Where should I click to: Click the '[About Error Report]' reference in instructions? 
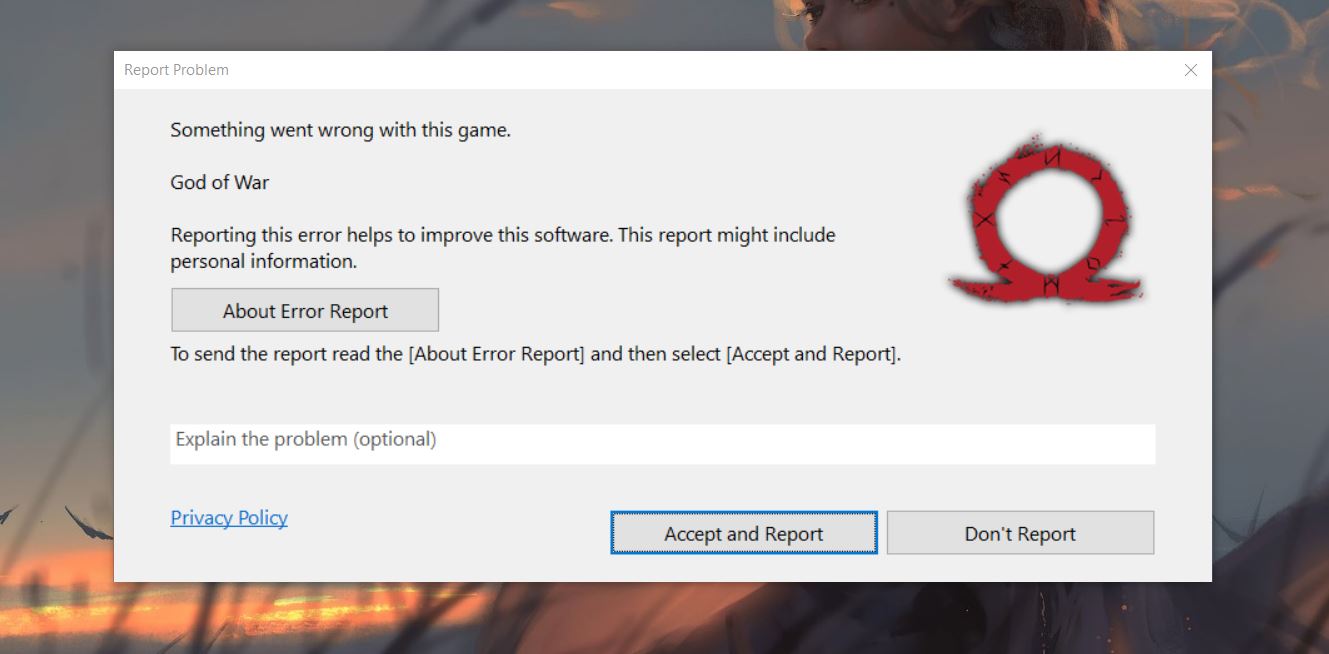[496, 354]
